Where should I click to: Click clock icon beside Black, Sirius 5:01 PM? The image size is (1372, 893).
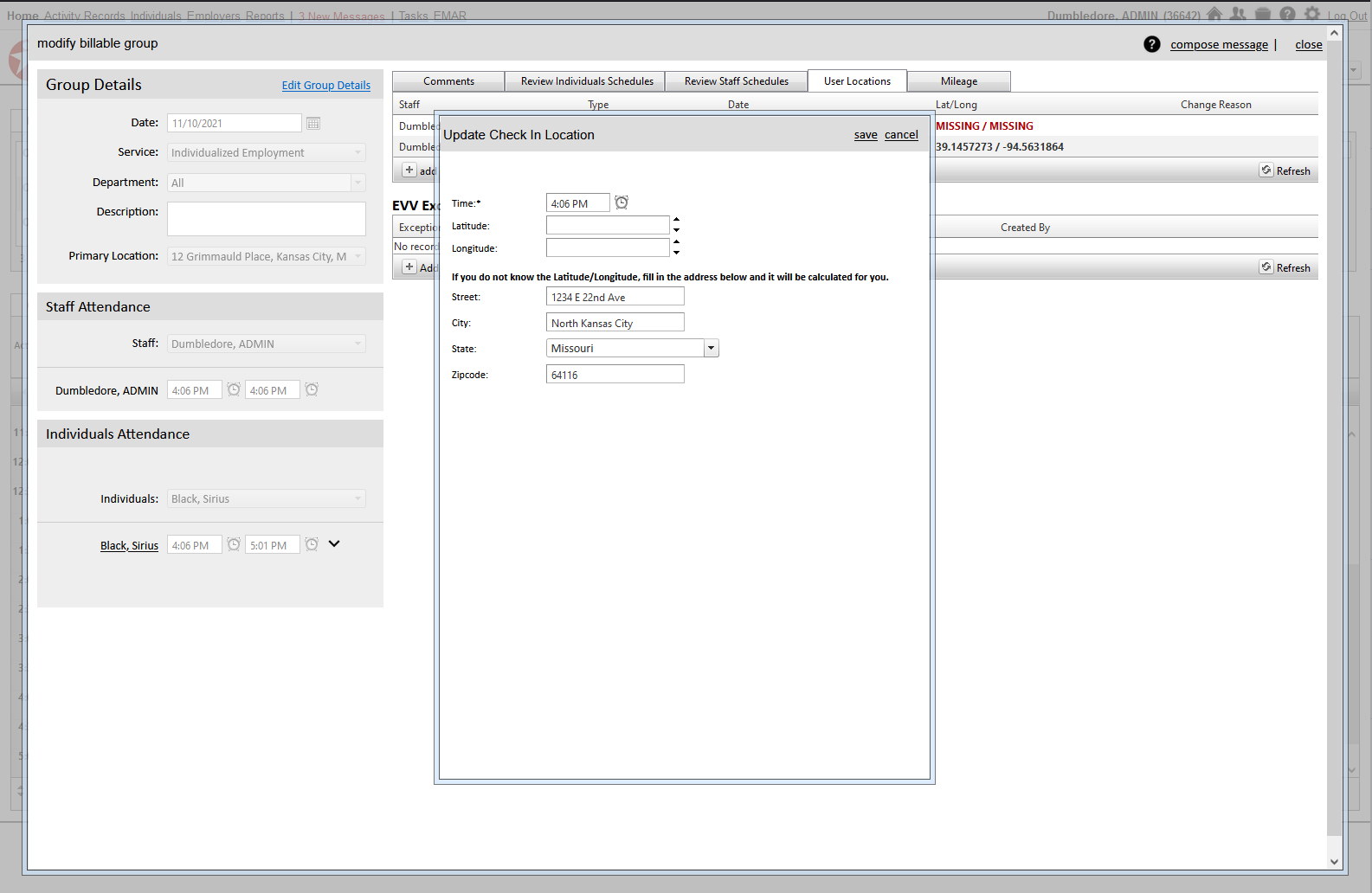(312, 544)
